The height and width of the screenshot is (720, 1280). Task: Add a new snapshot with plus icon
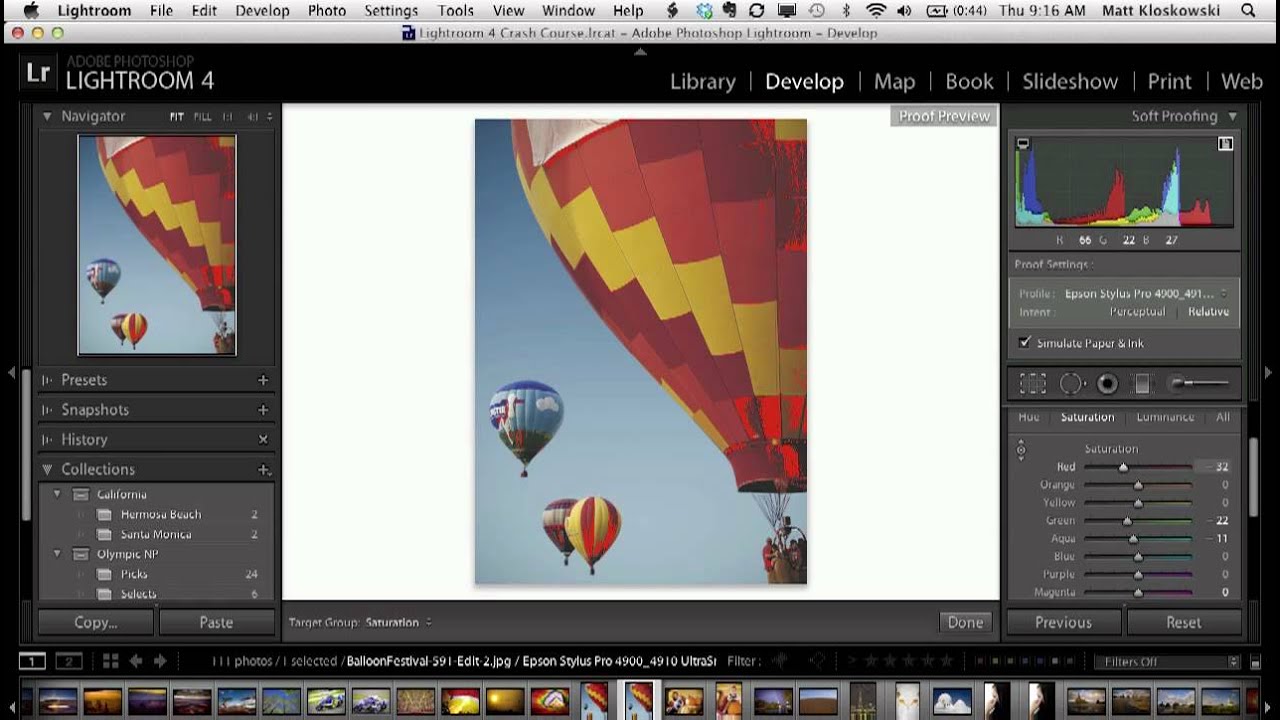(263, 410)
